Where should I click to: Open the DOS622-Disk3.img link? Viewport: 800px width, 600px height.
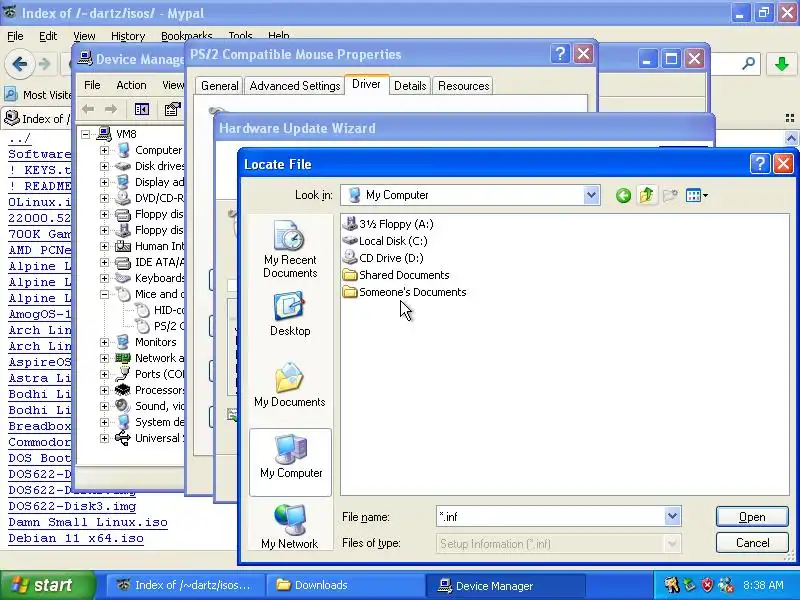(72, 507)
